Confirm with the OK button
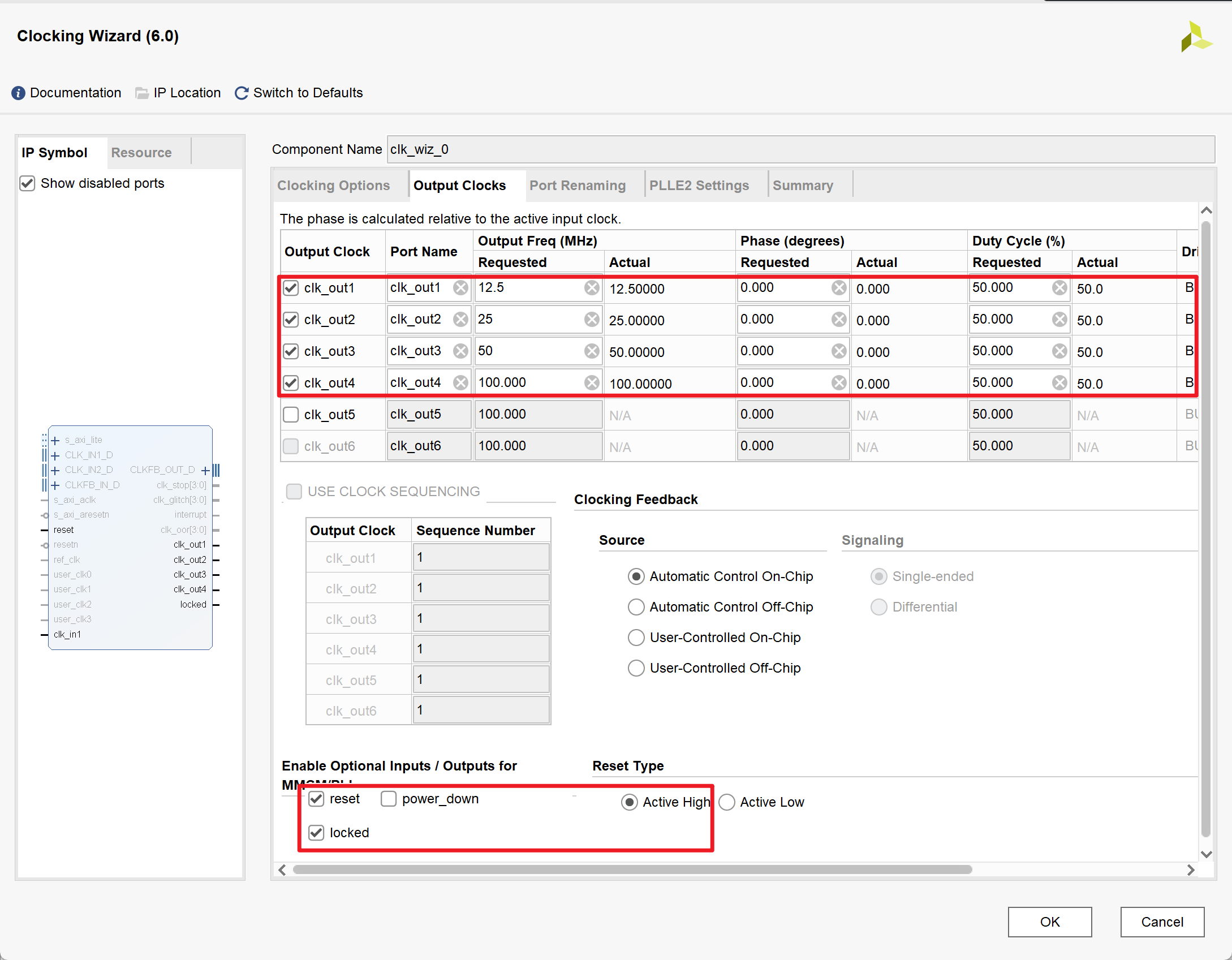 pyautogui.click(x=1050, y=922)
